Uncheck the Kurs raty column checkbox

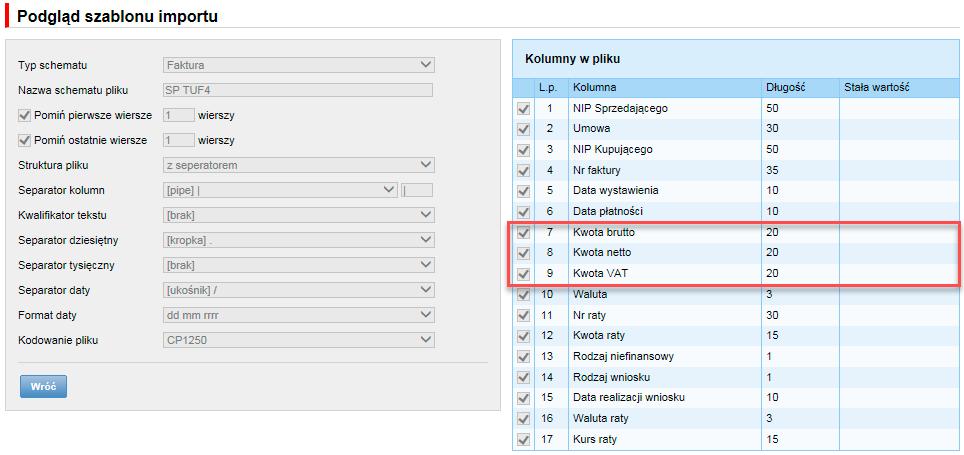tap(523, 440)
